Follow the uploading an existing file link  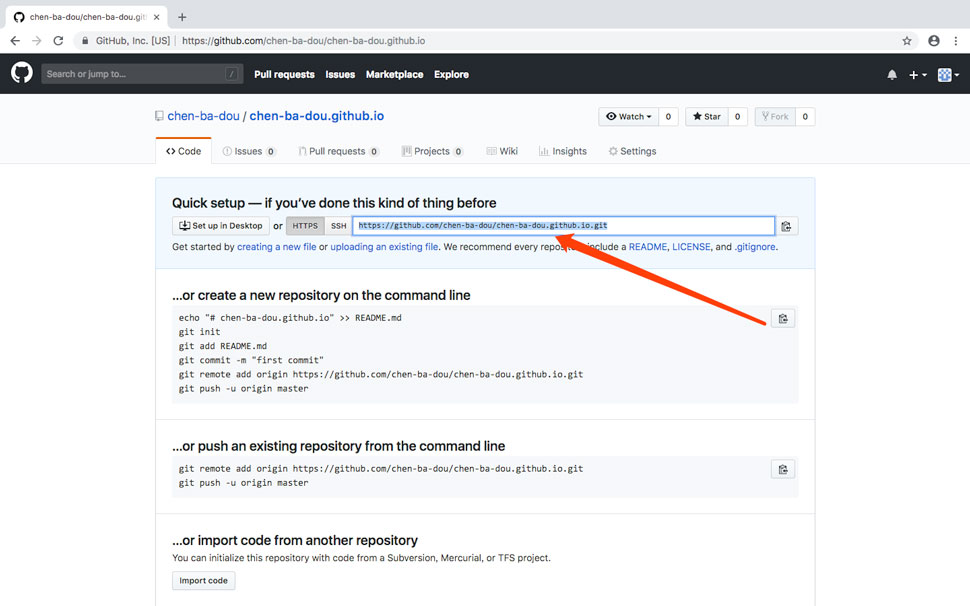pos(384,247)
